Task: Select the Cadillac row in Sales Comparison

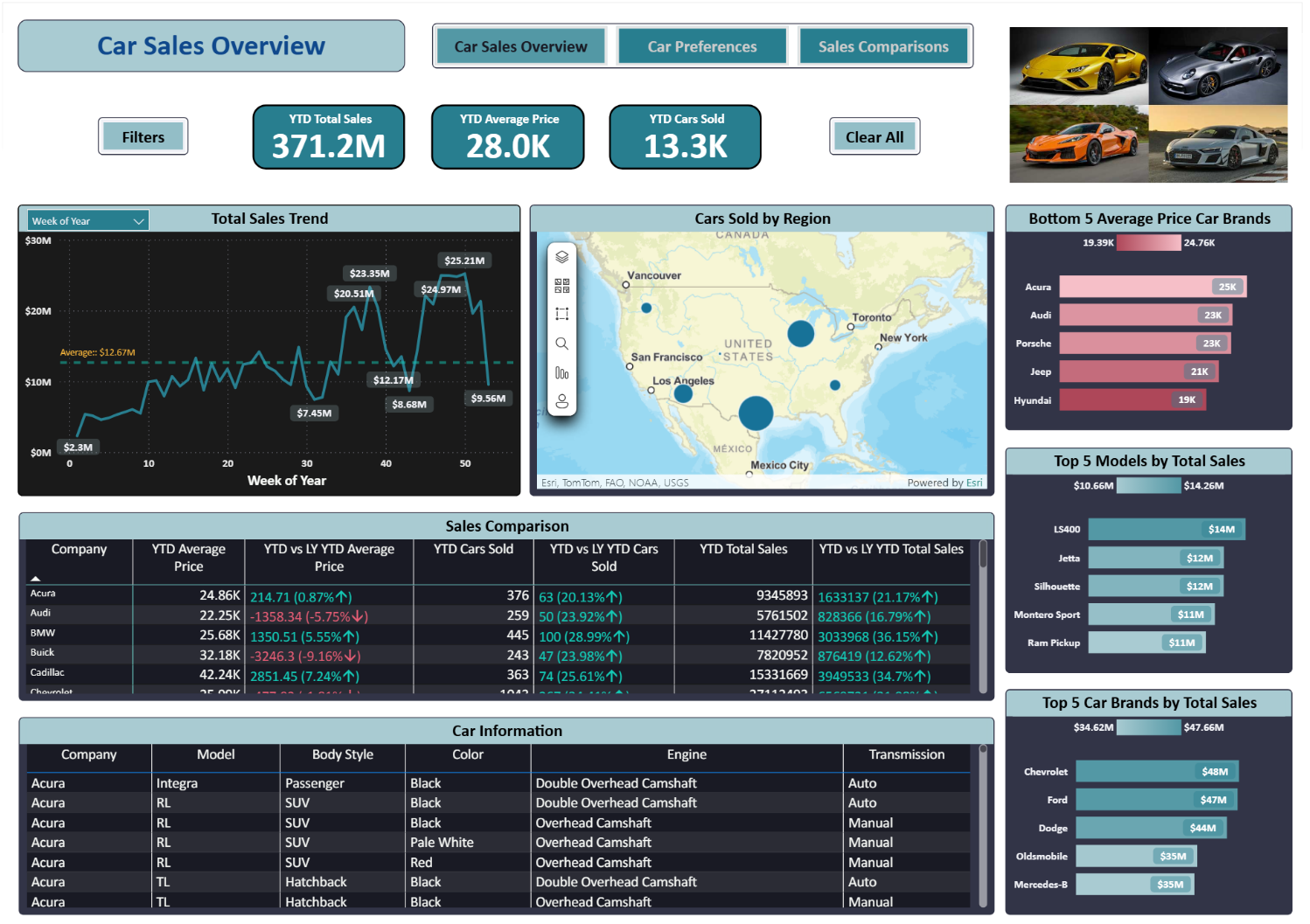Action: point(498,674)
